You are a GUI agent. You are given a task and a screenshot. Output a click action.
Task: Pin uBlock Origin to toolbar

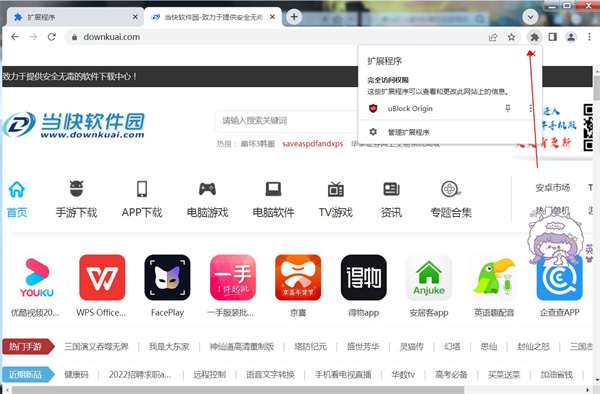pos(508,109)
